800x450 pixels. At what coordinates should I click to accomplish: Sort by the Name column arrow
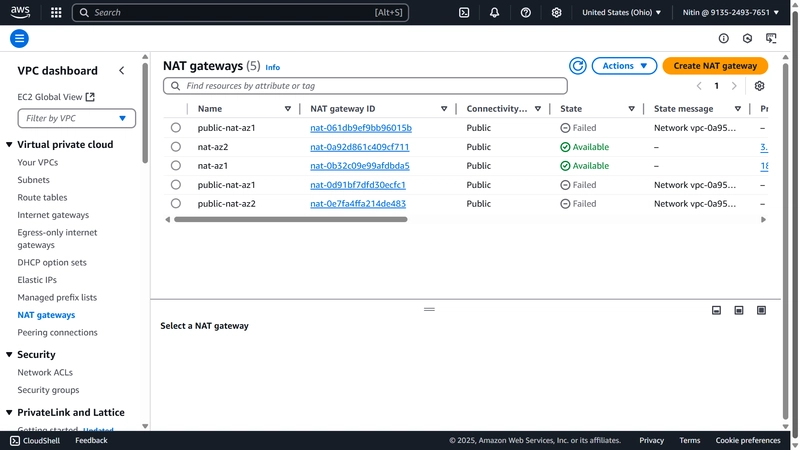(288, 109)
